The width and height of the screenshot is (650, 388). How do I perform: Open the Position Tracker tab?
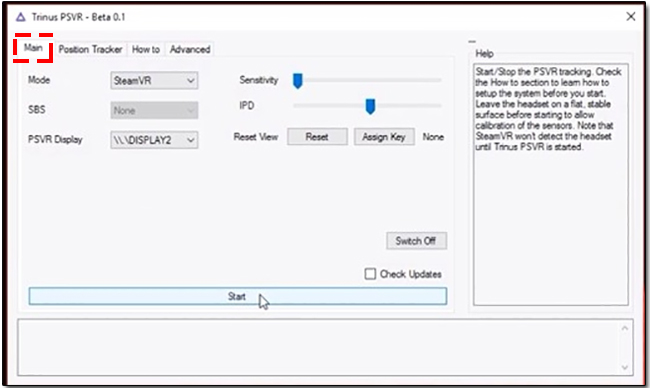(x=90, y=49)
